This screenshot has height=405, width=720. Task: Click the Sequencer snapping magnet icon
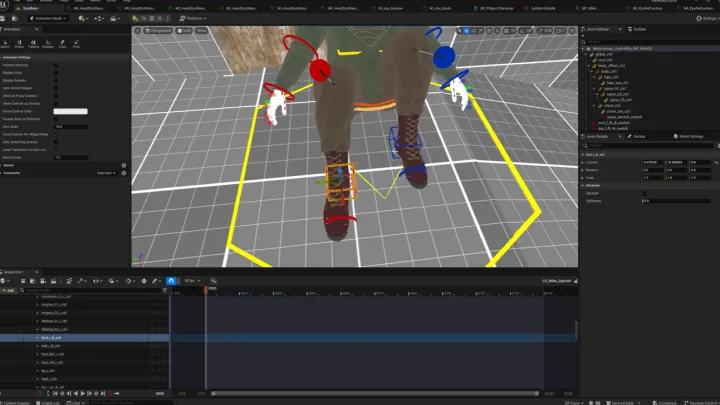coord(171,281)
